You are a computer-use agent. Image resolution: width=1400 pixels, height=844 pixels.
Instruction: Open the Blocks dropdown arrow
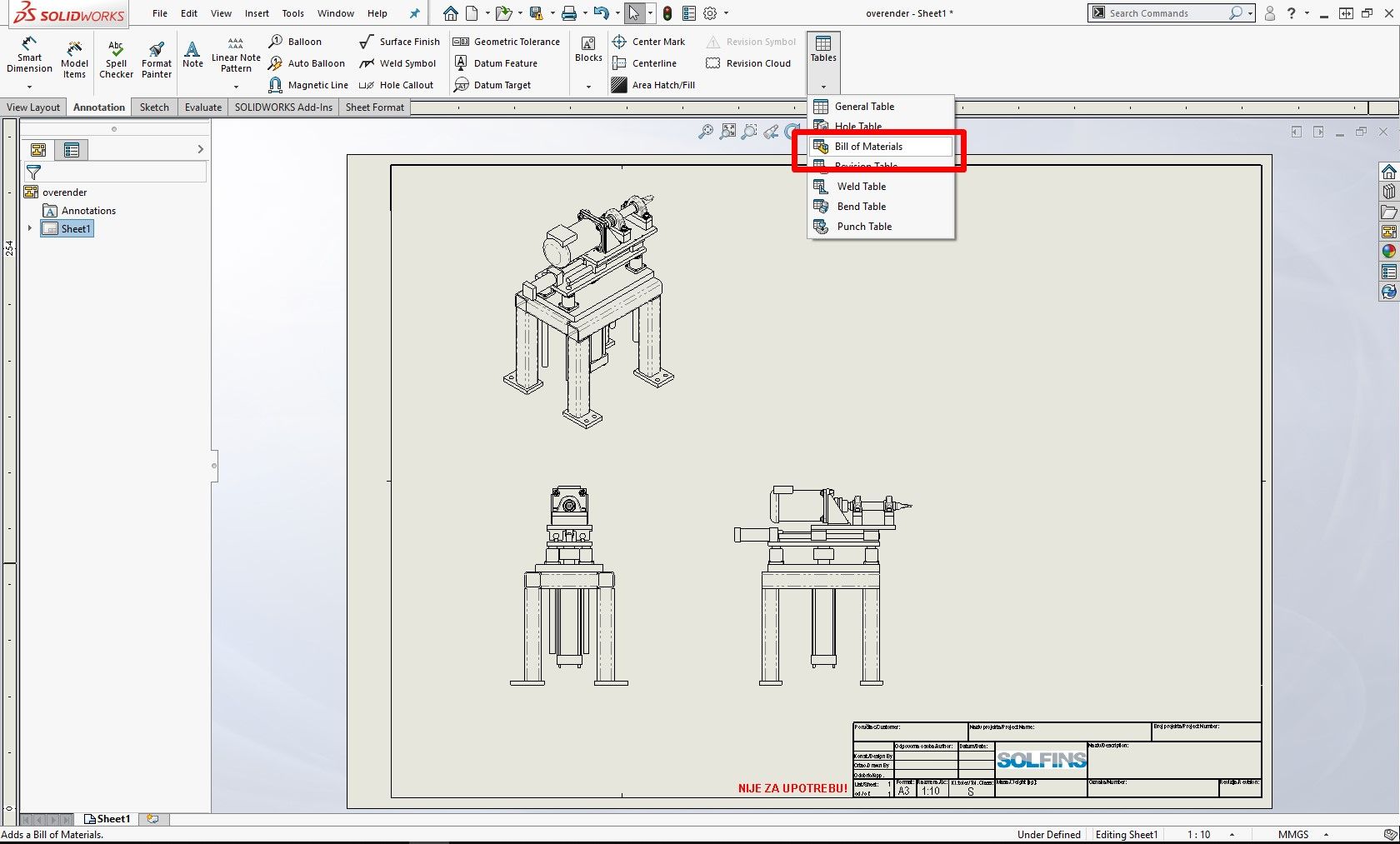(x=588, y=87)
